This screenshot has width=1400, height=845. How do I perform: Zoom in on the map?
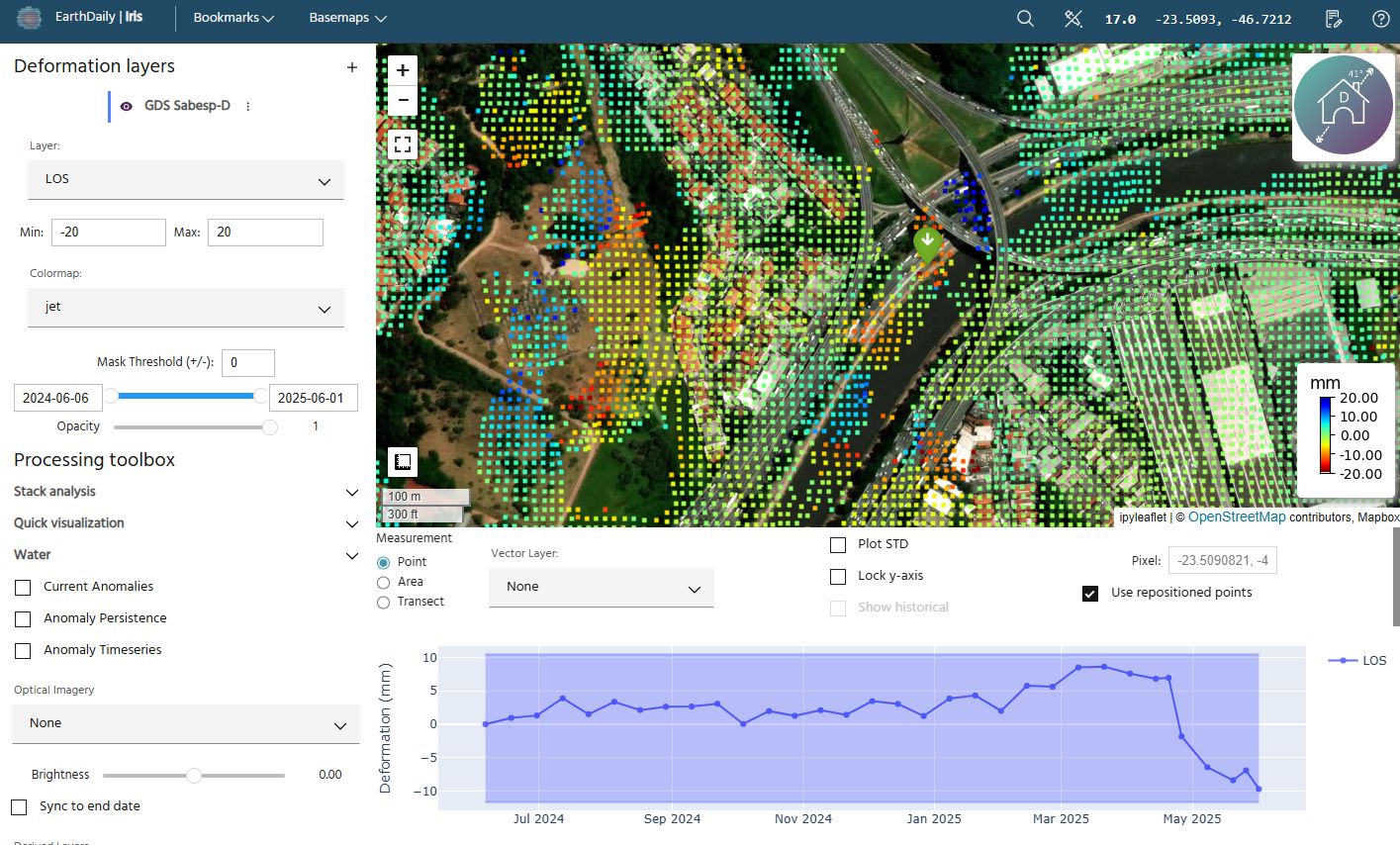click(403, 70)
